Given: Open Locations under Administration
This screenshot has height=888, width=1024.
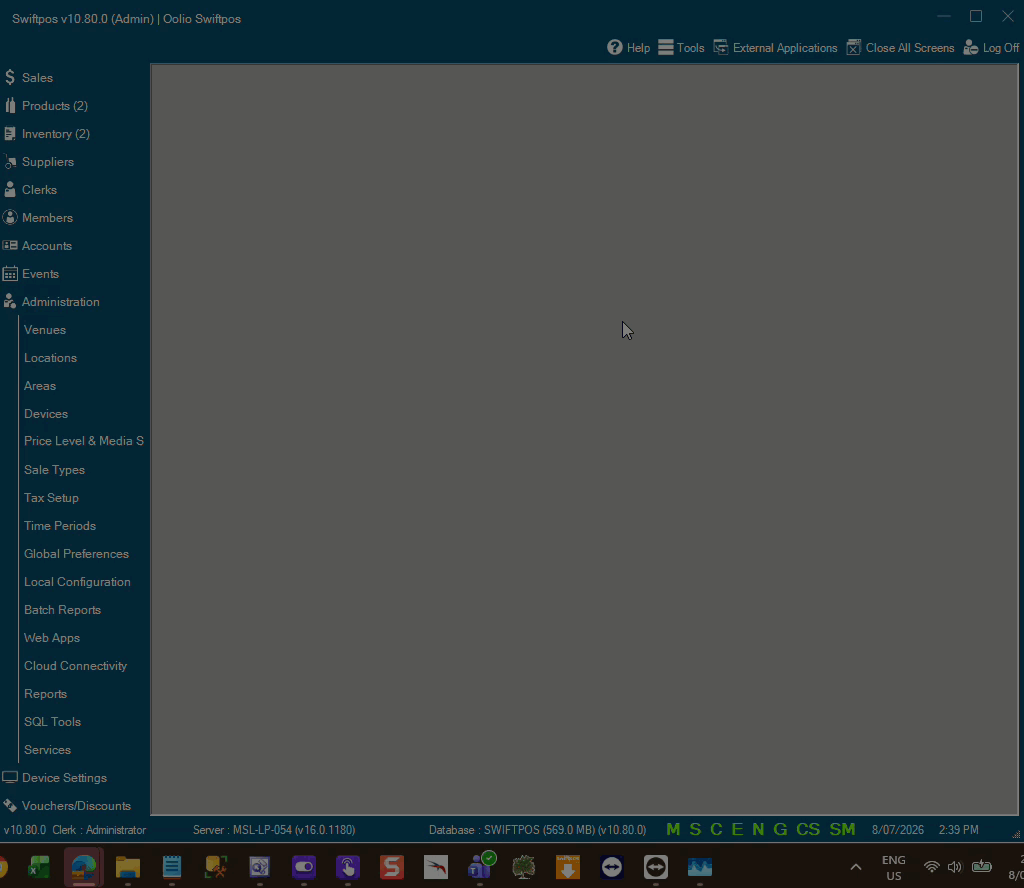Looking at the screenshot, I should pos(50,358).
